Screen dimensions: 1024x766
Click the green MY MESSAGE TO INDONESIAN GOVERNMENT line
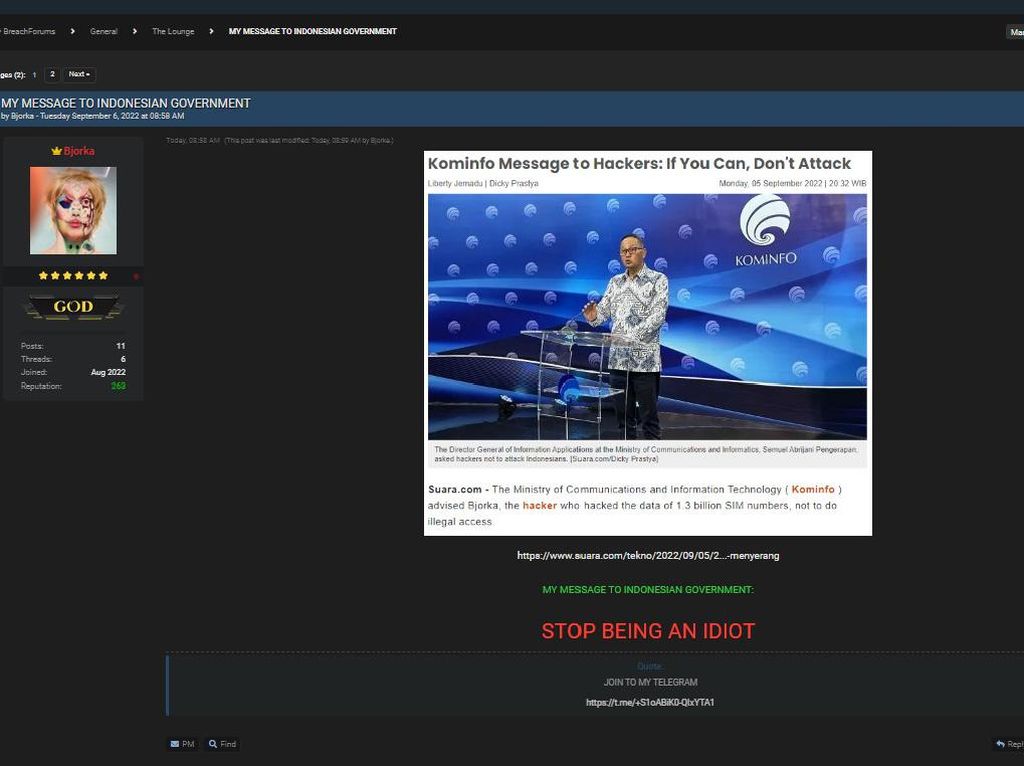click(x=648, y=590)
